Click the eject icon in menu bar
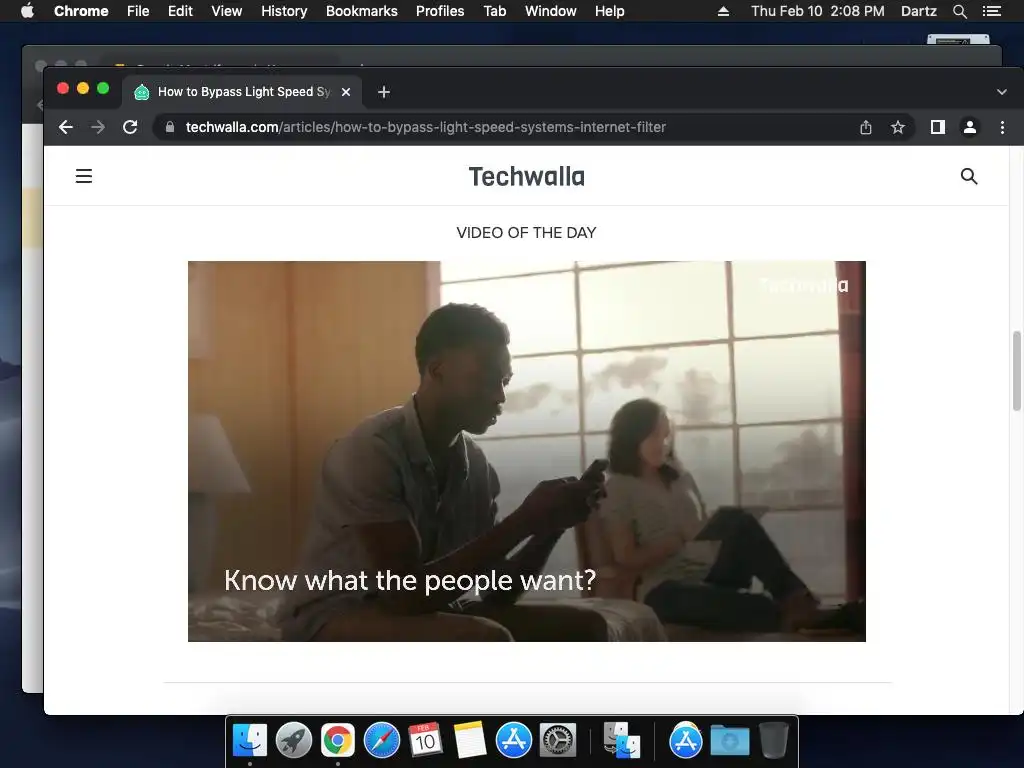The width and height of the screenshot is (1024, 768). click(724, 11)
